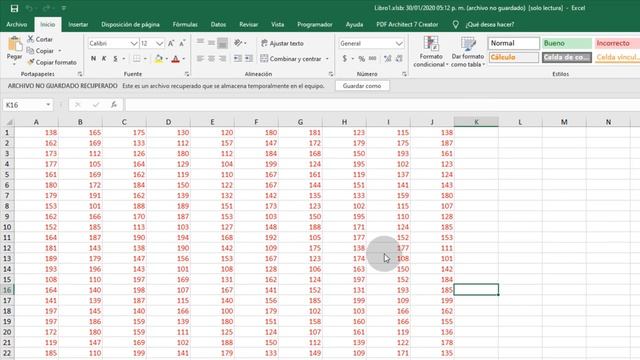640x360 pixels.
Task: Click the ¿Qué desea hacer? search box
Action: click(490, 24)
